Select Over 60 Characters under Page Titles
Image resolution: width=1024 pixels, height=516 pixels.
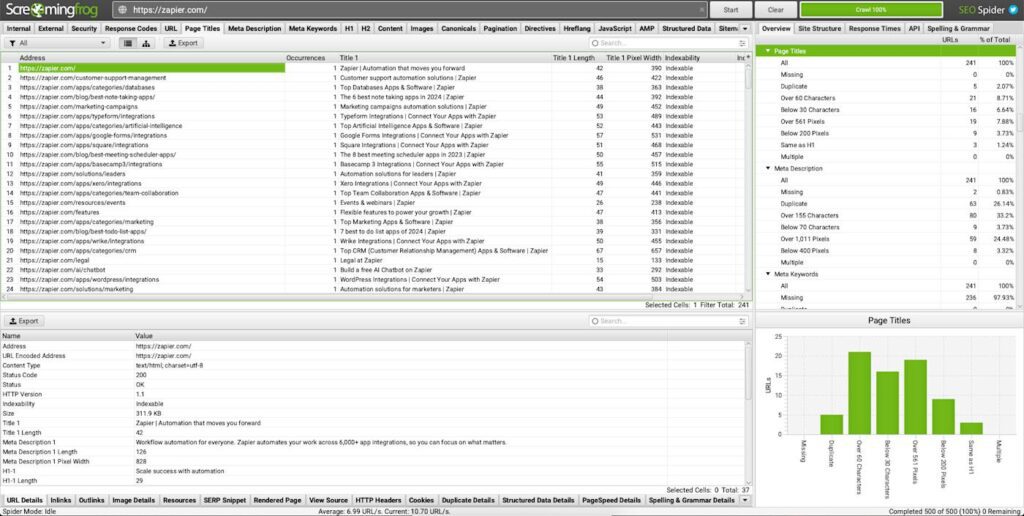click(x=807, y=98)
